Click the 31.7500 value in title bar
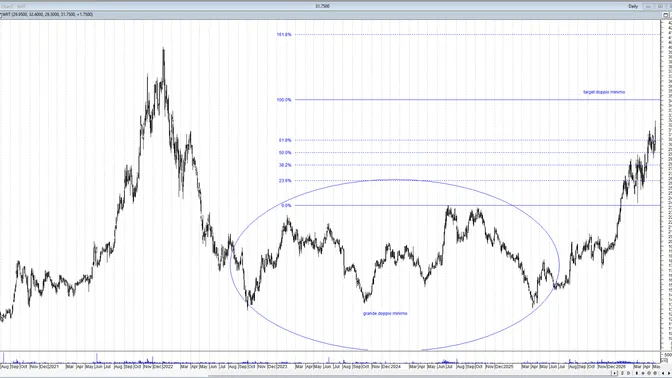Image resolution: width=672 pixels, height=378 pixels. [322, 6]
